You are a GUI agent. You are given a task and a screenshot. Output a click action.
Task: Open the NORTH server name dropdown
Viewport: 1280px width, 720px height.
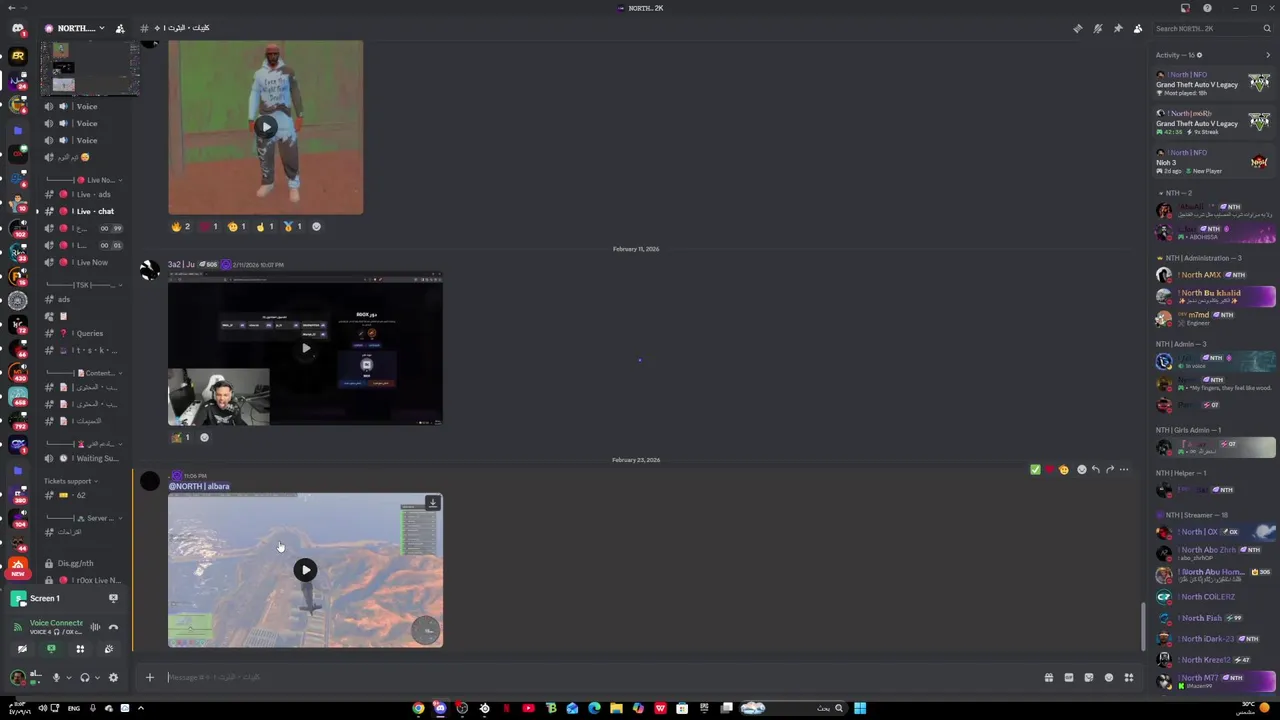[75, 28]
